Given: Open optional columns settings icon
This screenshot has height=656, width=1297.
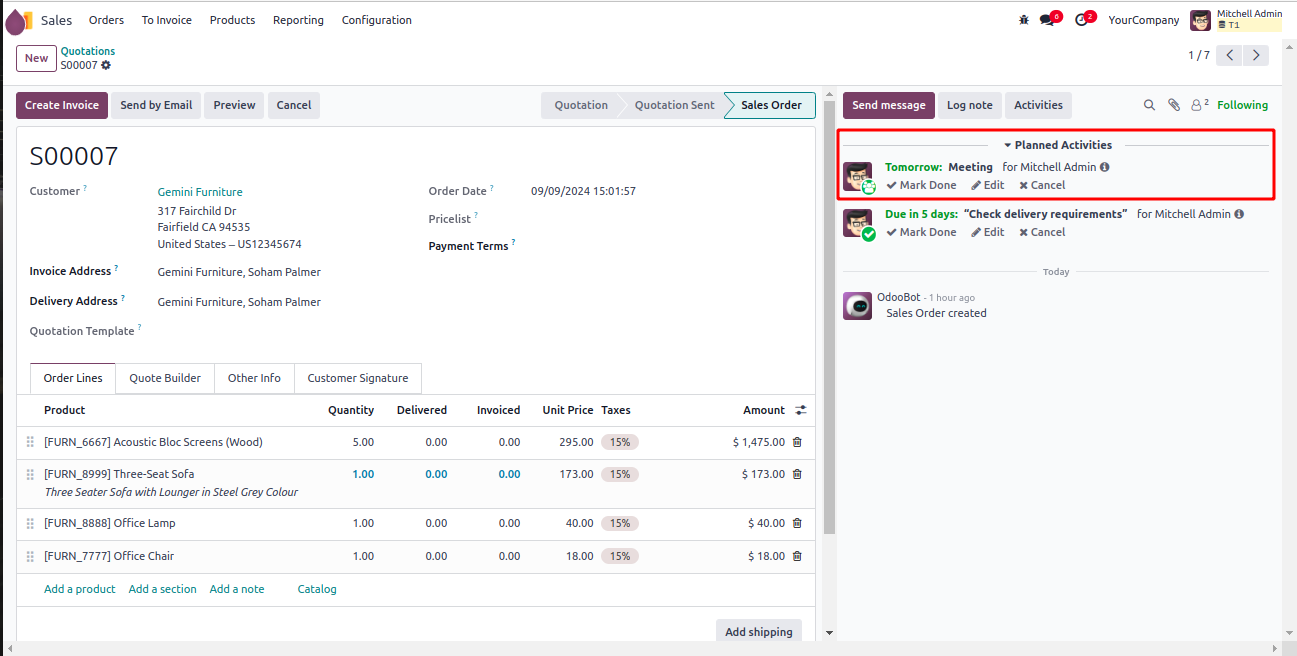Looking at the screenshot, I should pyautogui.click(x=801, y=410).
